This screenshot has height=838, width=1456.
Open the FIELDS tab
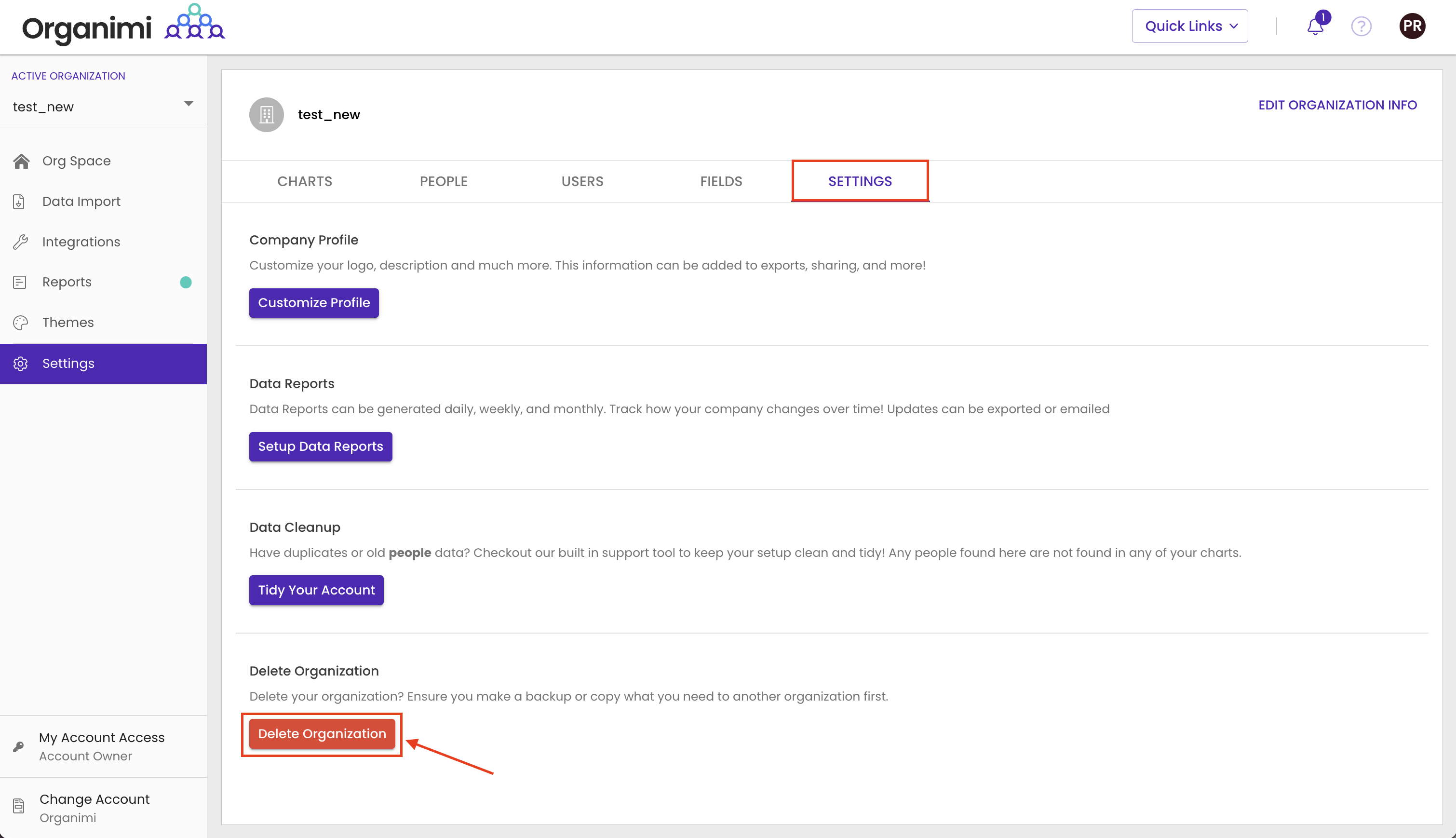[x=720, y=181]
